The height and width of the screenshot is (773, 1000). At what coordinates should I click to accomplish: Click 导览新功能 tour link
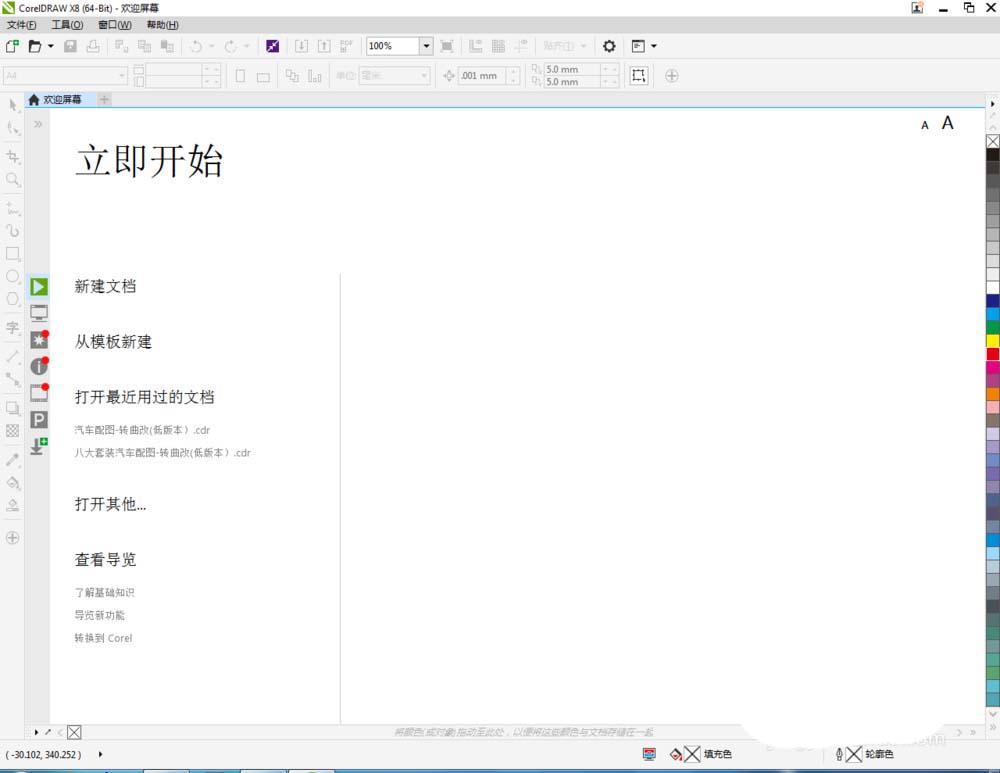point(99,615)
